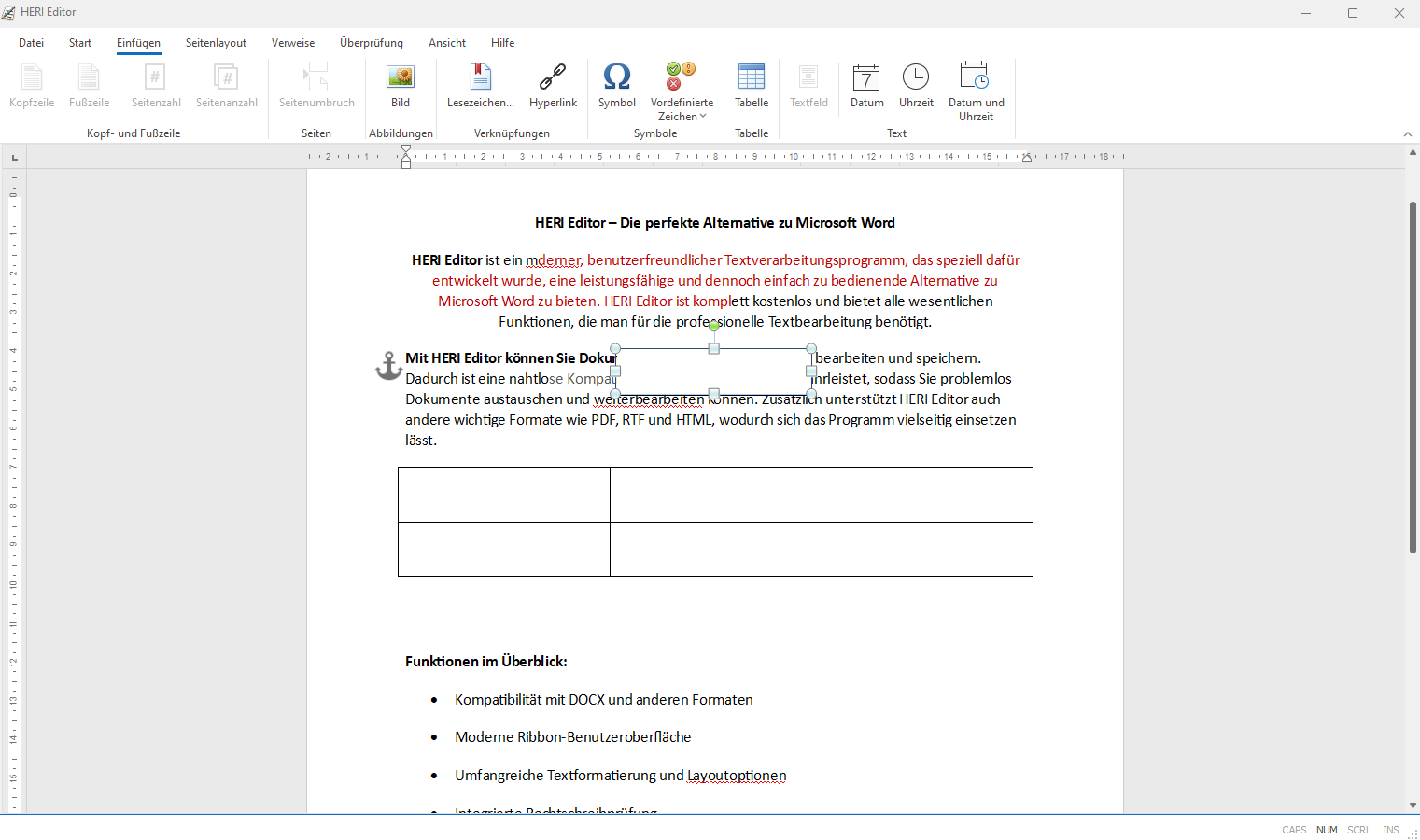1420x840 pixels.
Task: Collapse the ribbon with the chevron arrow
Action: [x=1408, y=134]
